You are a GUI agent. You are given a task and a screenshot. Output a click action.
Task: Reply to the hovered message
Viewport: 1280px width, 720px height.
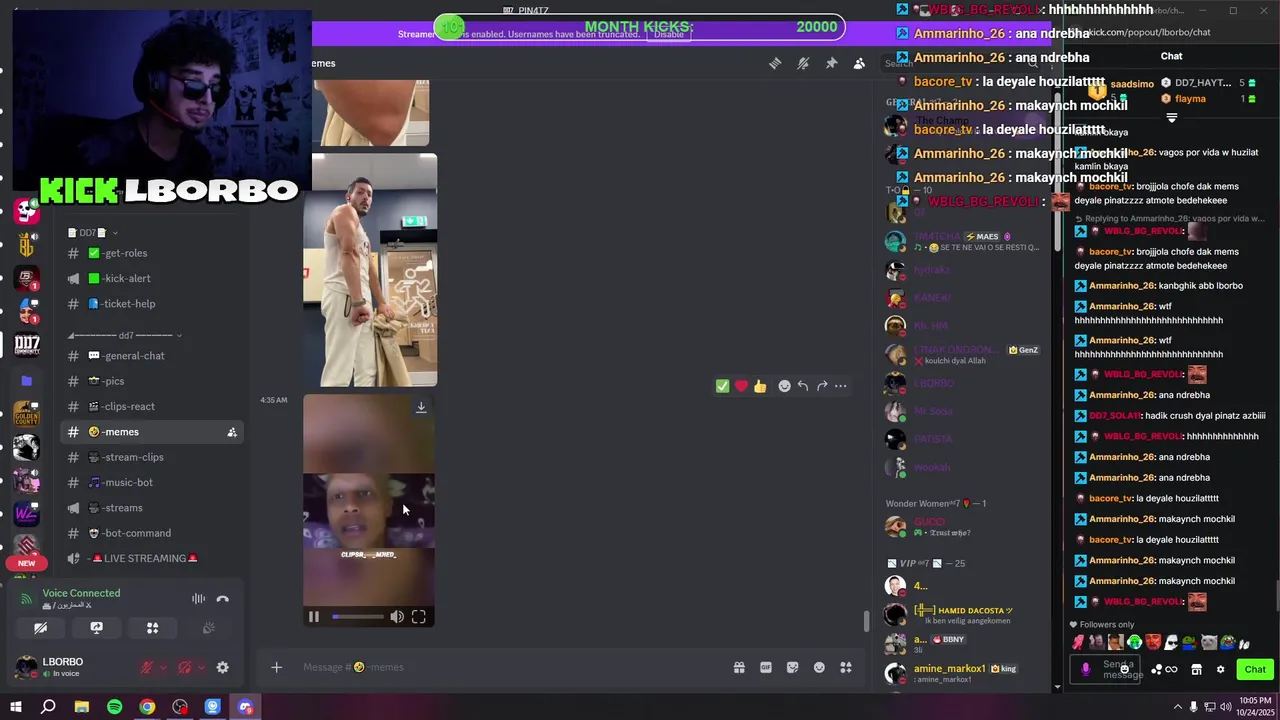click(x=803, y=386)
